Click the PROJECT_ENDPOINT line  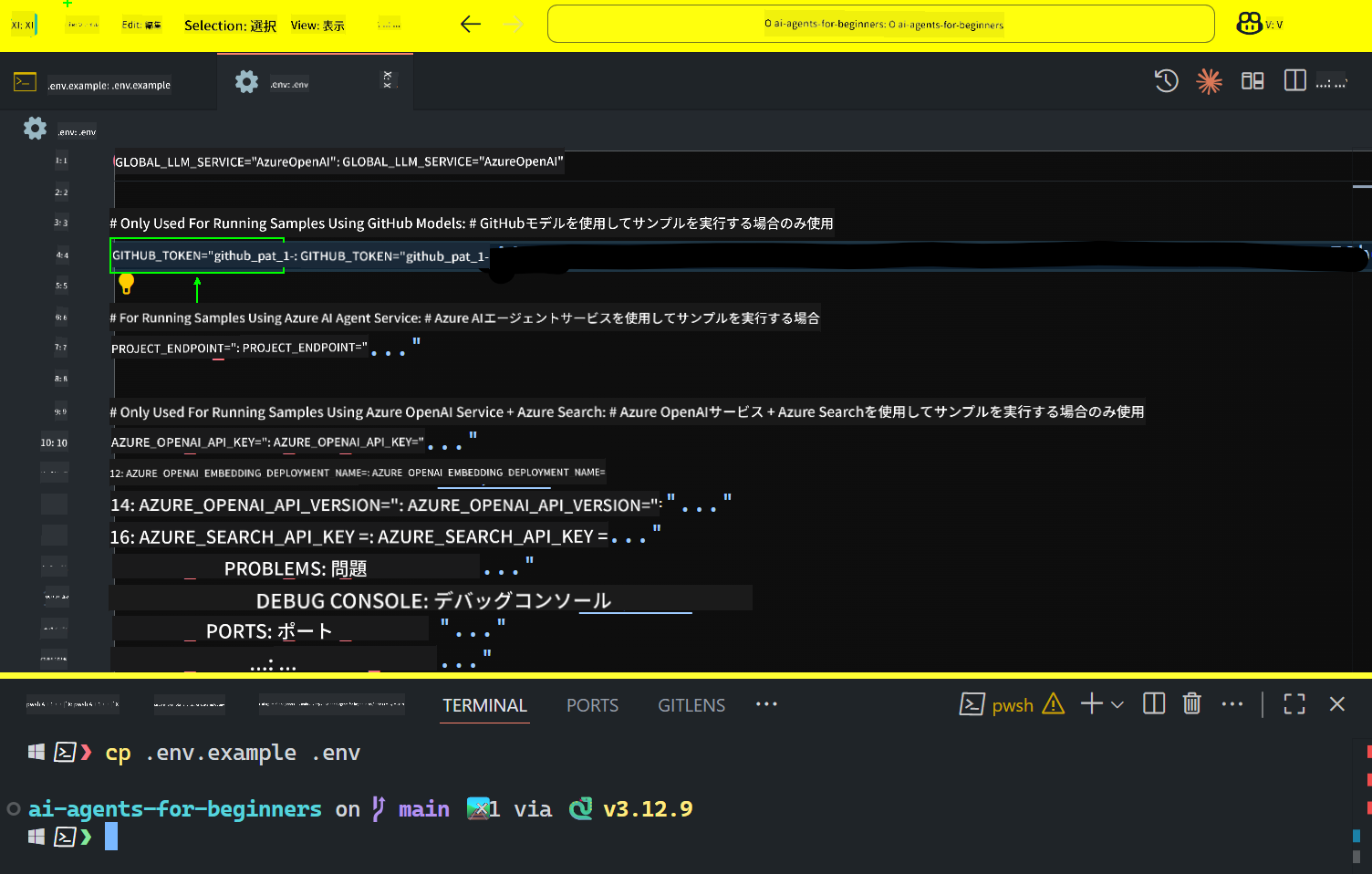coord(239,348)
